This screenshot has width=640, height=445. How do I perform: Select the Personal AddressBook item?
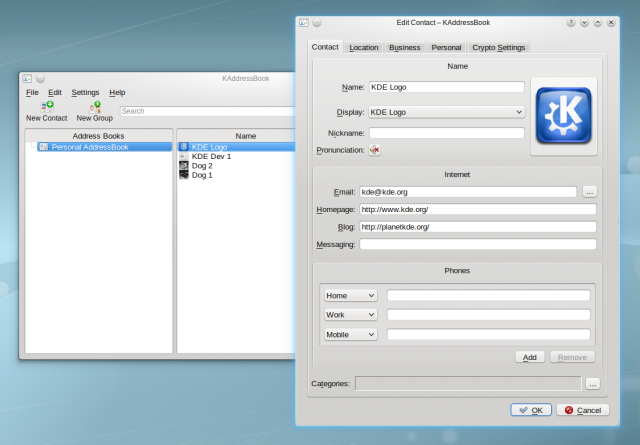[89, 147]
